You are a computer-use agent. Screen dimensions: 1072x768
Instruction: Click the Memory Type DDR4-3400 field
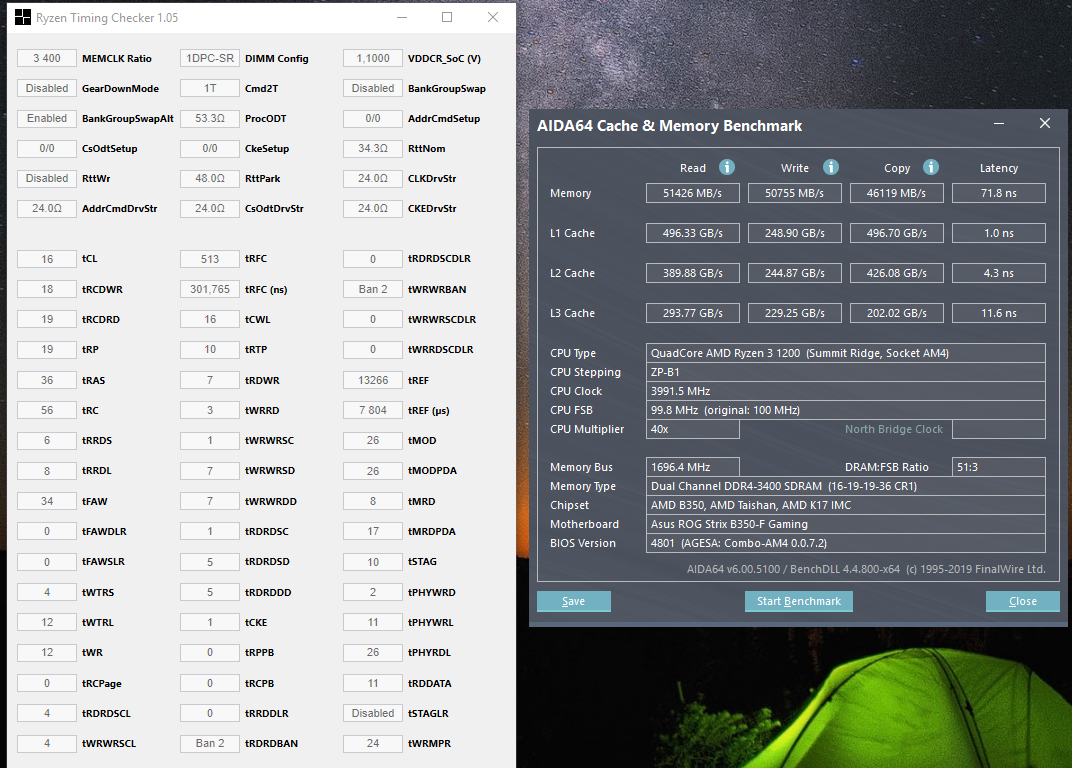pos(846,486)
